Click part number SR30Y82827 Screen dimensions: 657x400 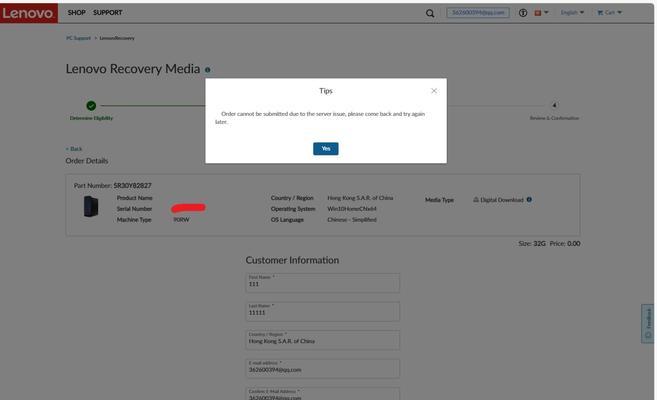click(x=132, y=186)
